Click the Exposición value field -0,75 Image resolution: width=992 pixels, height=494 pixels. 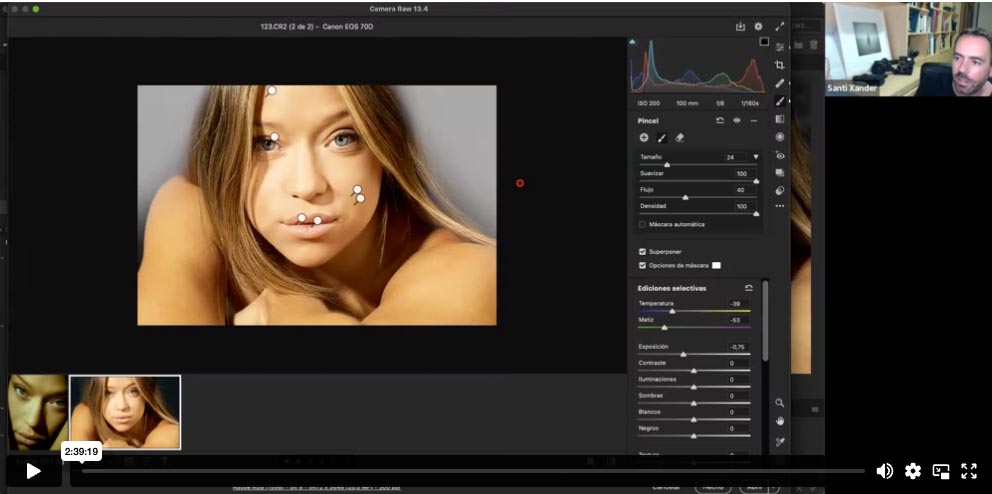pyautogui.click(x=738, y=347)
